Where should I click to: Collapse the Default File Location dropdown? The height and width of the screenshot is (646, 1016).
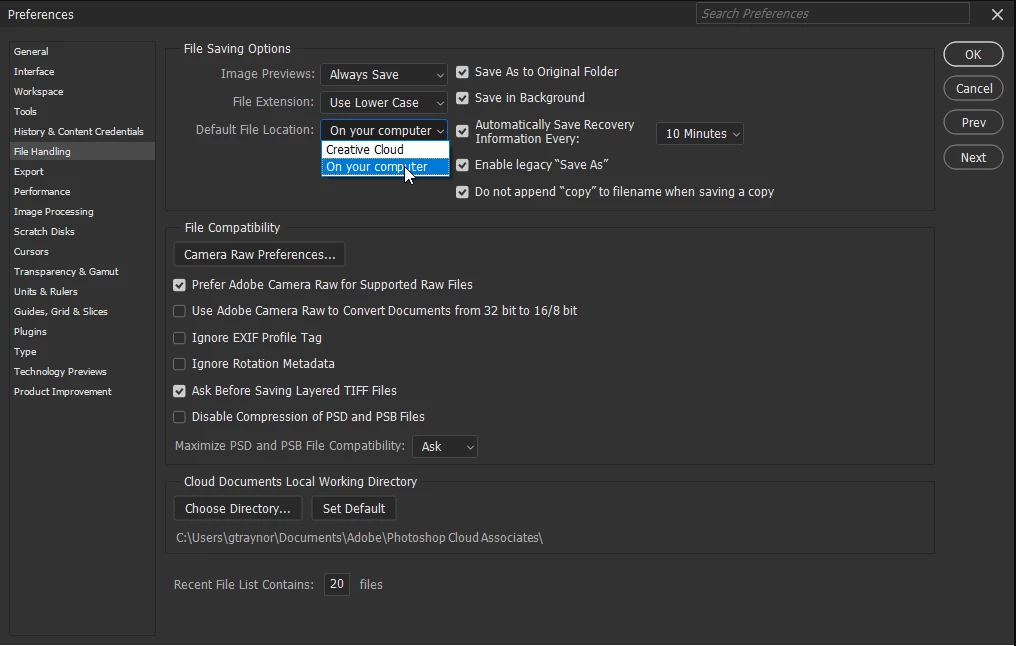[384, 130]
